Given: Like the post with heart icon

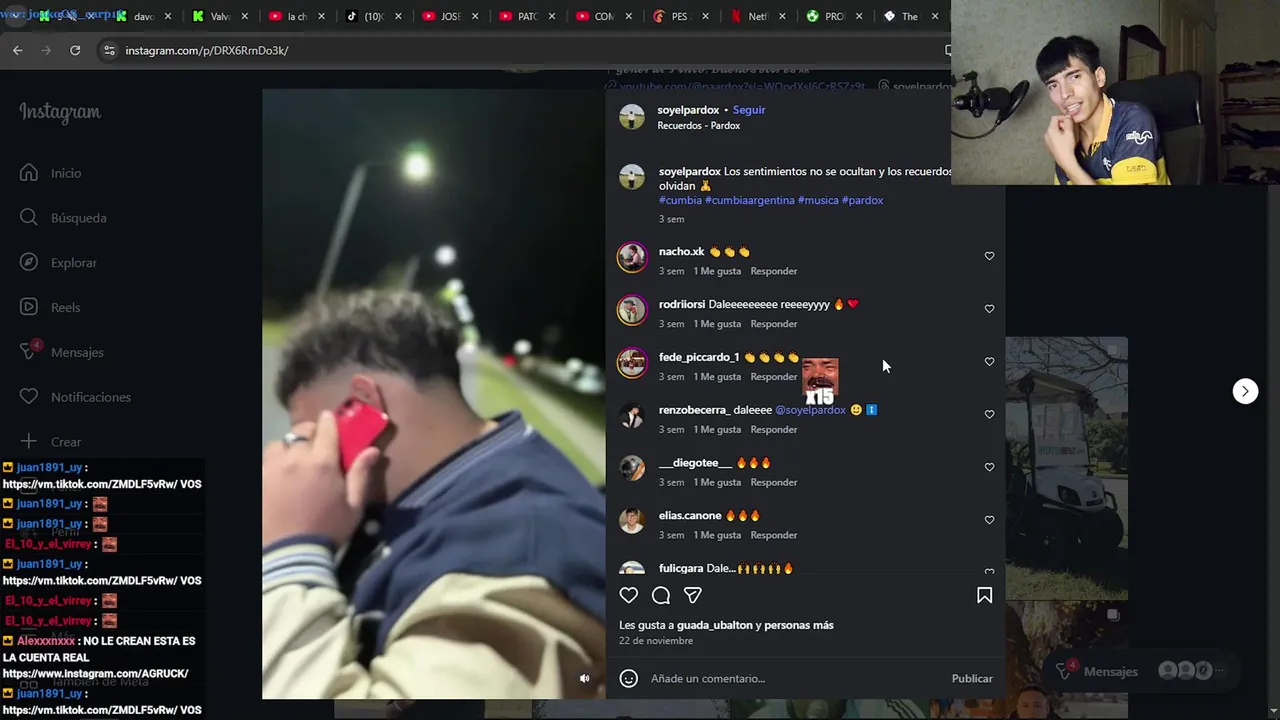Looking at the screenshot, I should tap(628, 595).
